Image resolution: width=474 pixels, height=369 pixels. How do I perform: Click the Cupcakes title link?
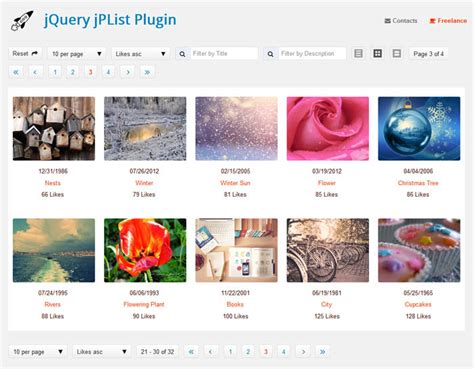[x=418, y=304]
